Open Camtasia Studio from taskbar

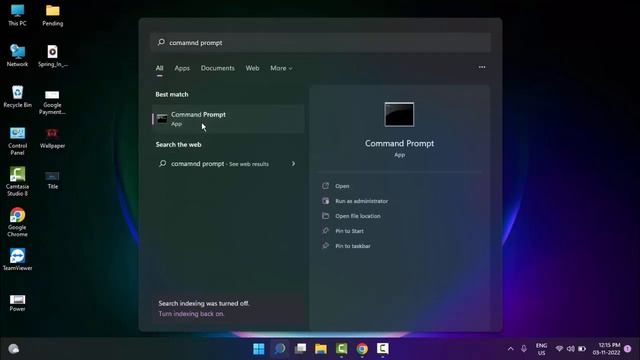(x=341, y=349)
